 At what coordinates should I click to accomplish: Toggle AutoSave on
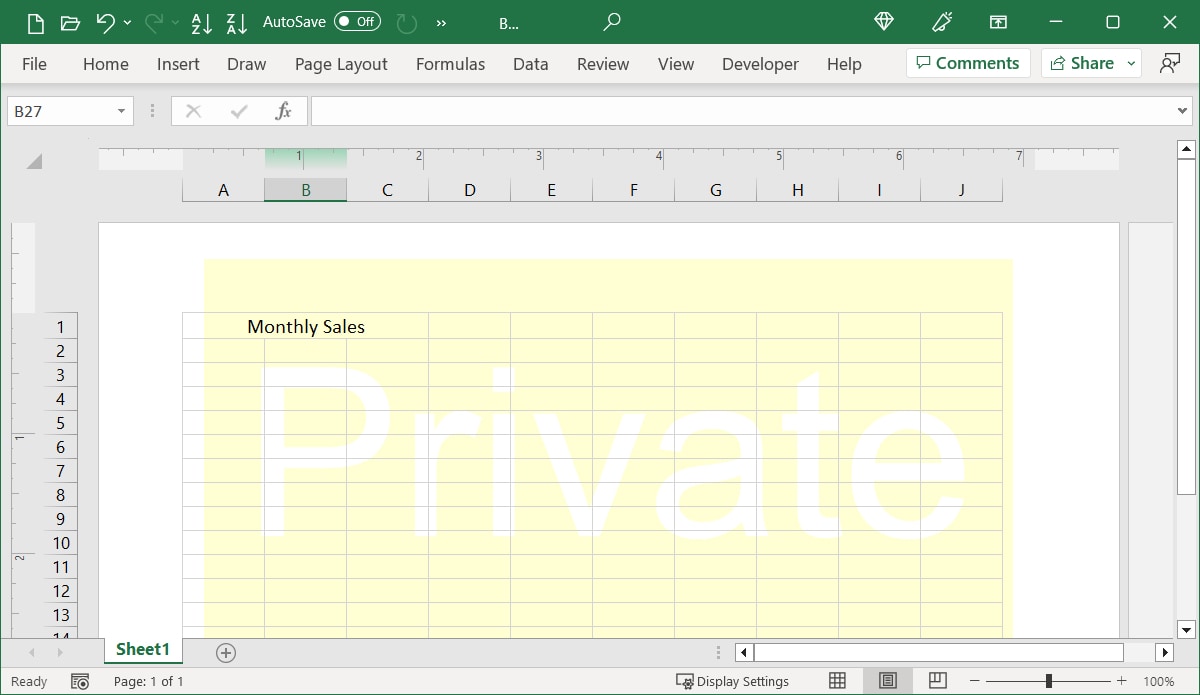356,21
